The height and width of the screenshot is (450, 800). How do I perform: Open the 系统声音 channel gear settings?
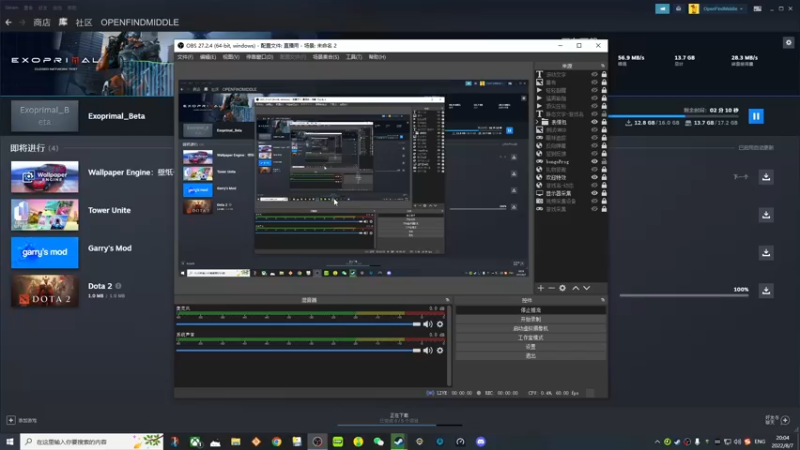440,351
